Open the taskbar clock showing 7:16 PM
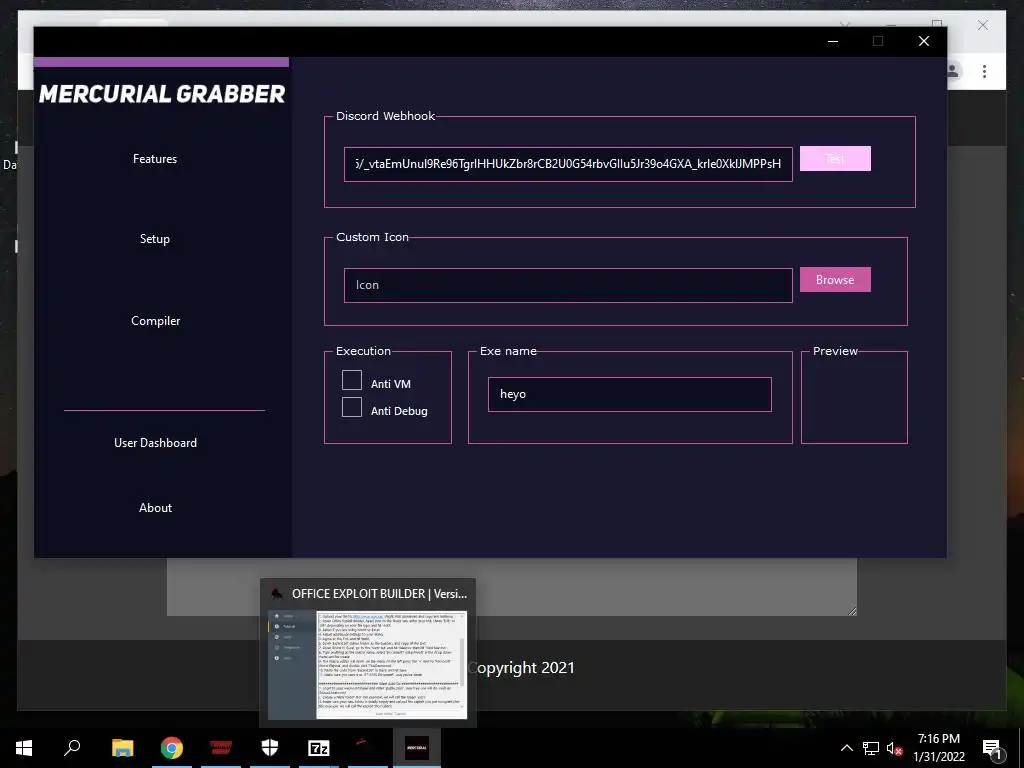The width and height of the screenshot is (1024, 768). tap(938, 748)
